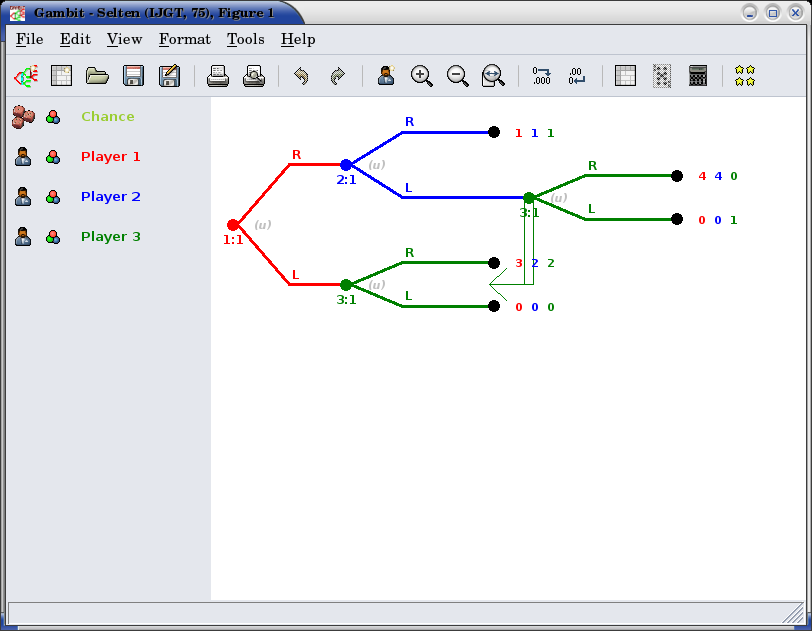Open a saved game file with folder icon
The image size is (812, 631).
[97, 76]
